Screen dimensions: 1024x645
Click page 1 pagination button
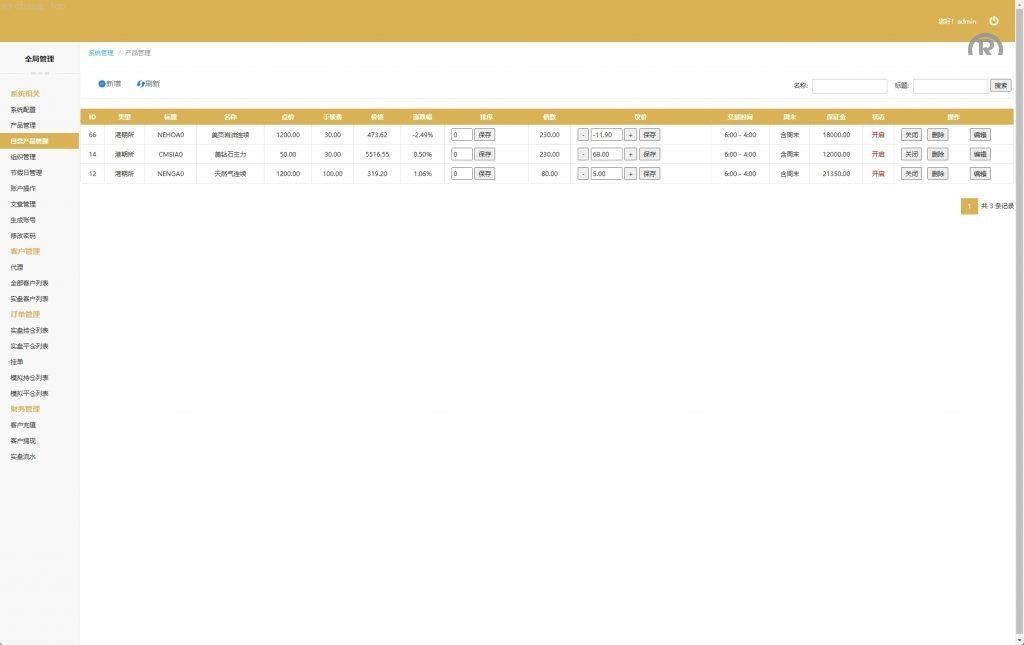tap(968, 206)
